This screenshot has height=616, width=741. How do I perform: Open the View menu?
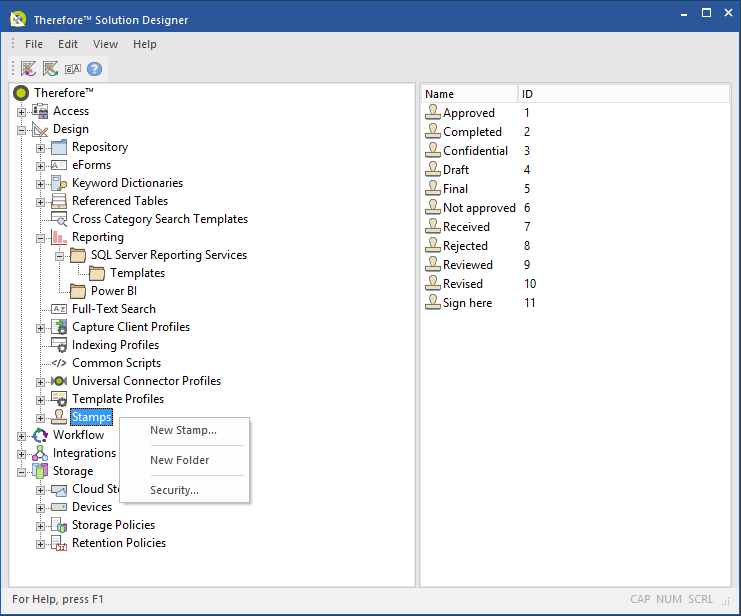click(105, 44)
